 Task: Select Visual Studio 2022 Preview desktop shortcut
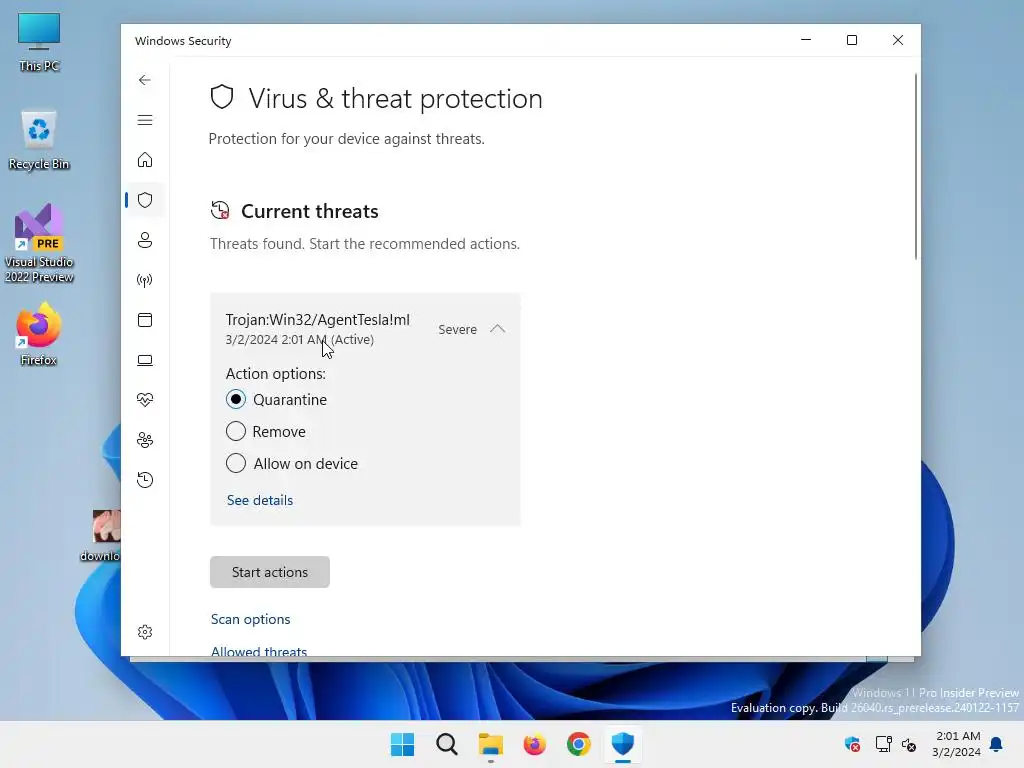[39, 243]
